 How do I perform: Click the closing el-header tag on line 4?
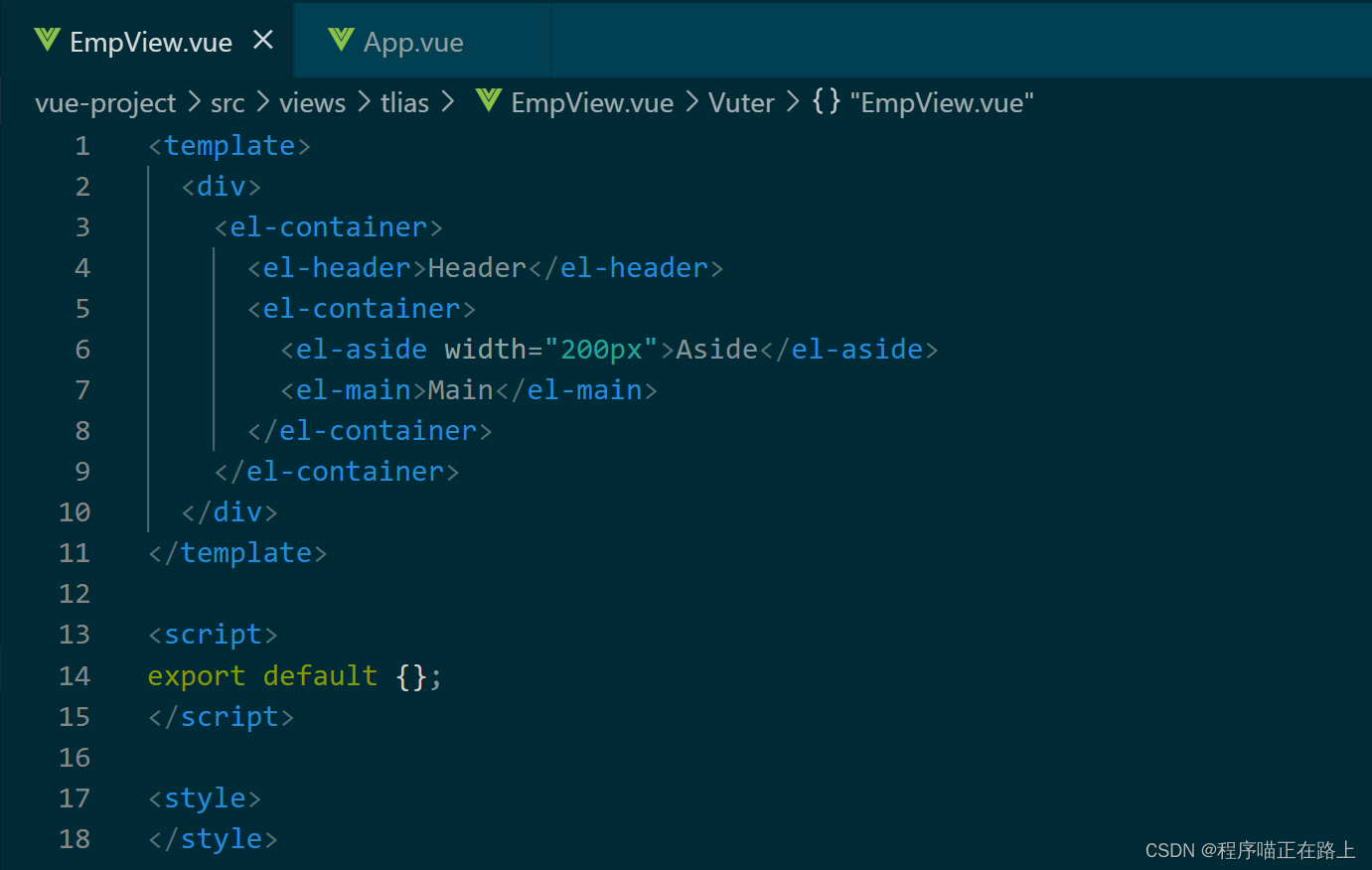tap(625, 268)
